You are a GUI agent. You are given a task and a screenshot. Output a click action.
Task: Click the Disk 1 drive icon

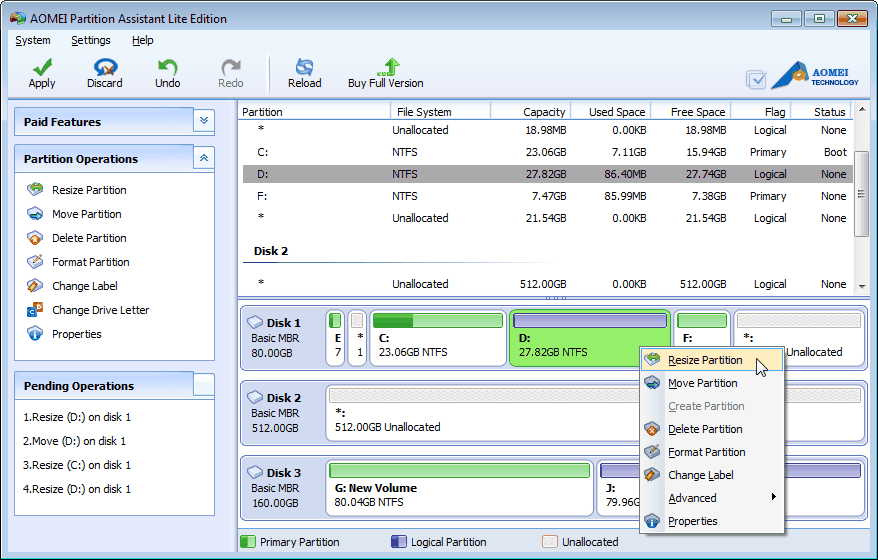click(255, 322)
